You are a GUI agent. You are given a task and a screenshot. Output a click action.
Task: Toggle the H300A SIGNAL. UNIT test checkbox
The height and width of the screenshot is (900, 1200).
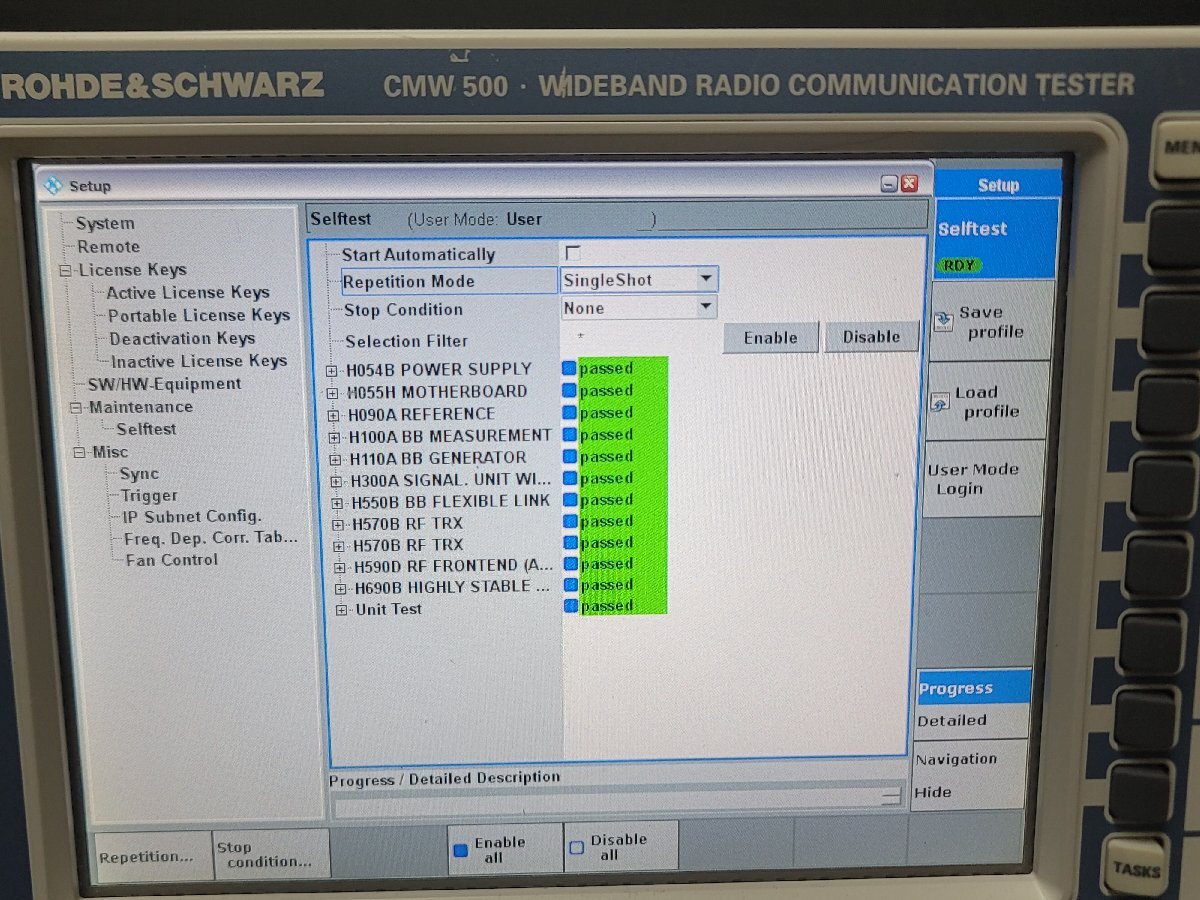tap(570, 478)
